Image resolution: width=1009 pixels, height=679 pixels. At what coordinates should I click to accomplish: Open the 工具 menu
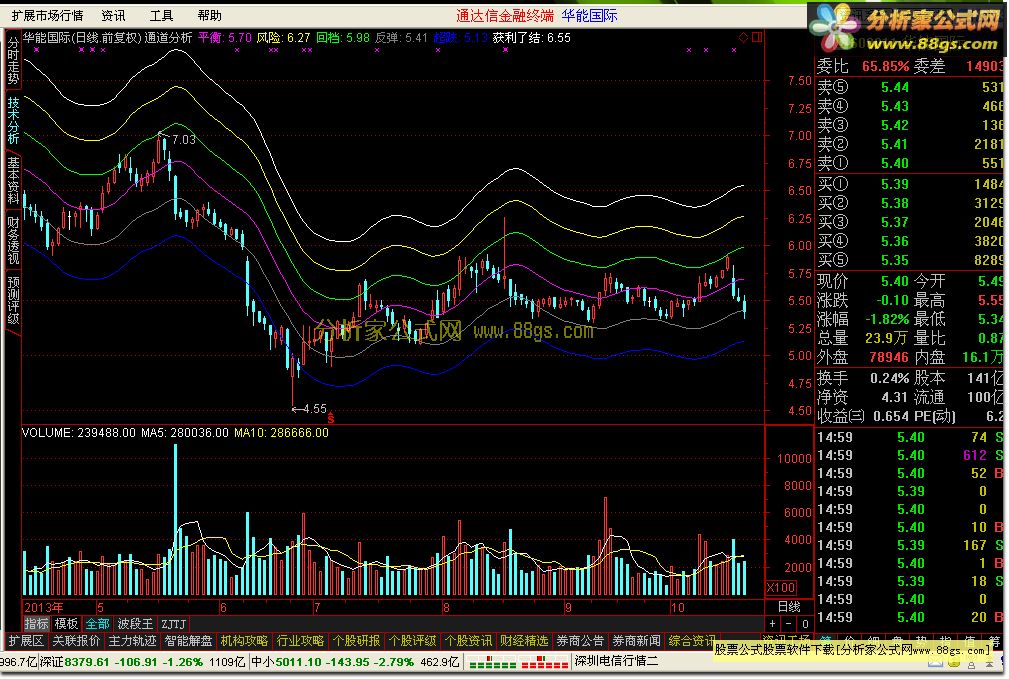pyautogui.click(x=162, y=15)
